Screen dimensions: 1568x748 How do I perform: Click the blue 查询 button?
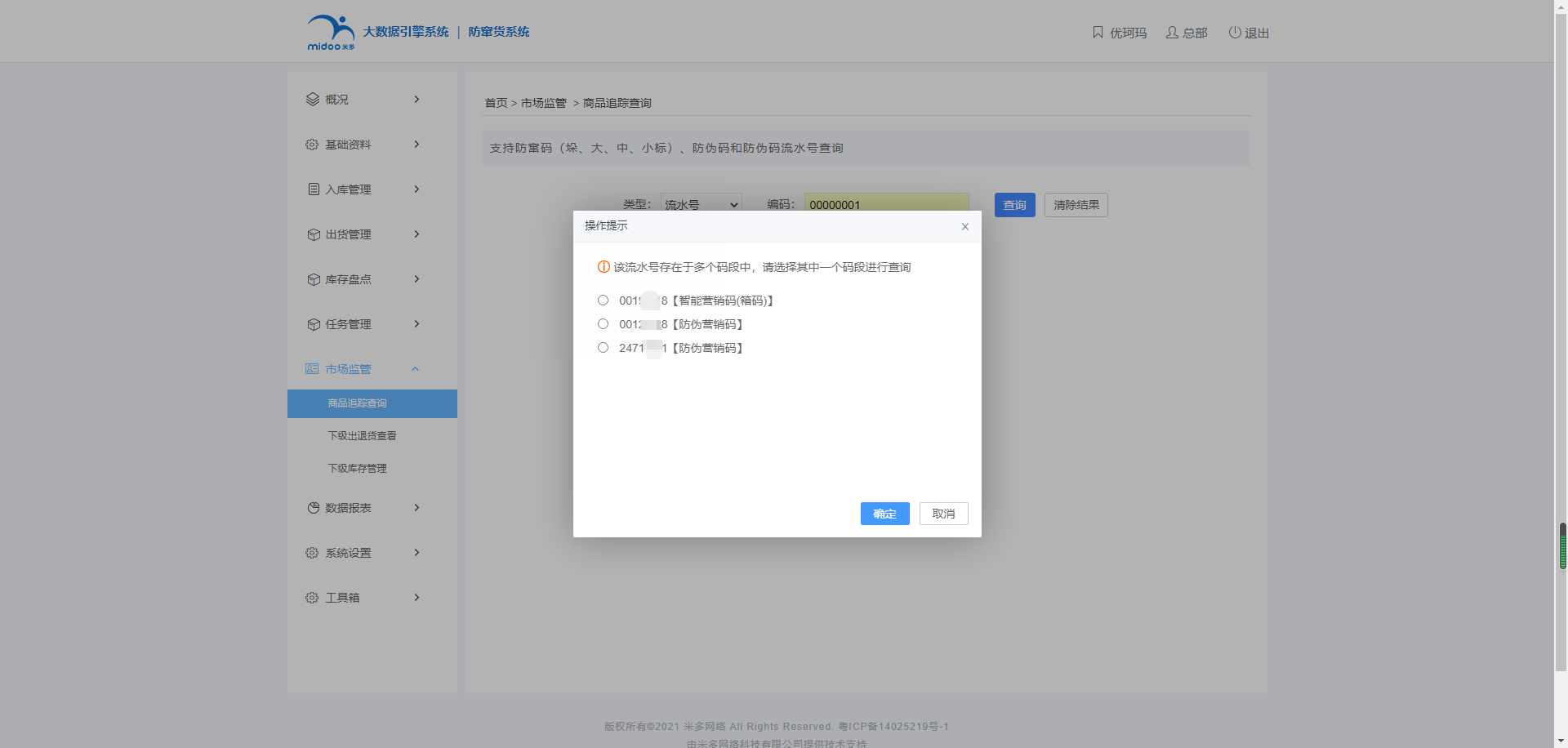tap(1014, 205)
